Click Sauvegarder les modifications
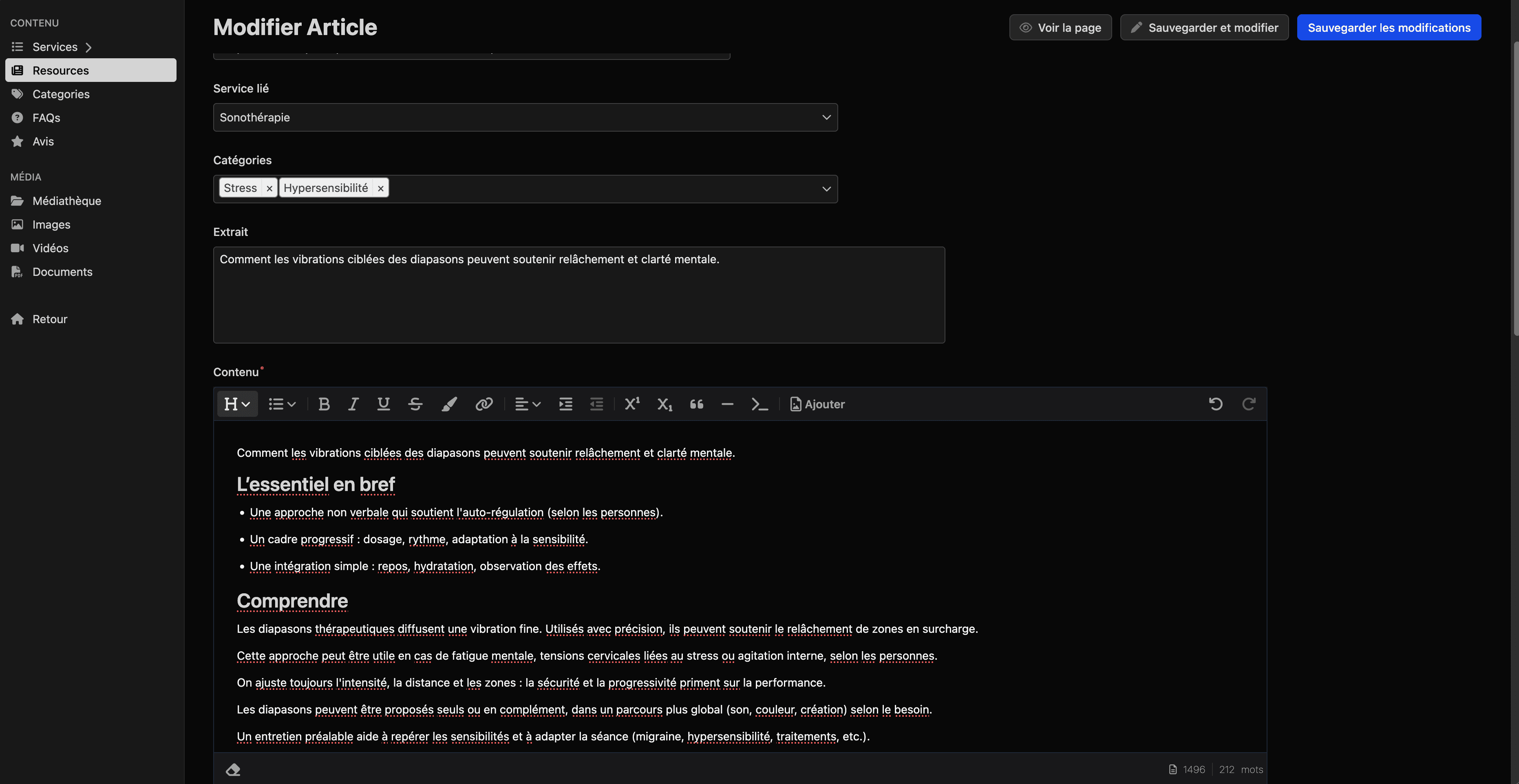Viewport: 1519px width, 784px height. 1388,27
